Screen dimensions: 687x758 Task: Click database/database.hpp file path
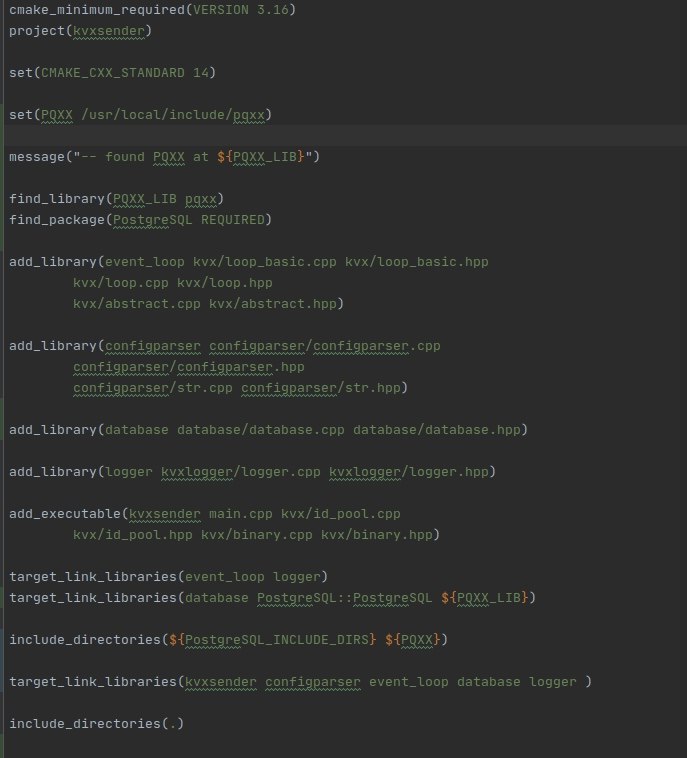[437, 430]
